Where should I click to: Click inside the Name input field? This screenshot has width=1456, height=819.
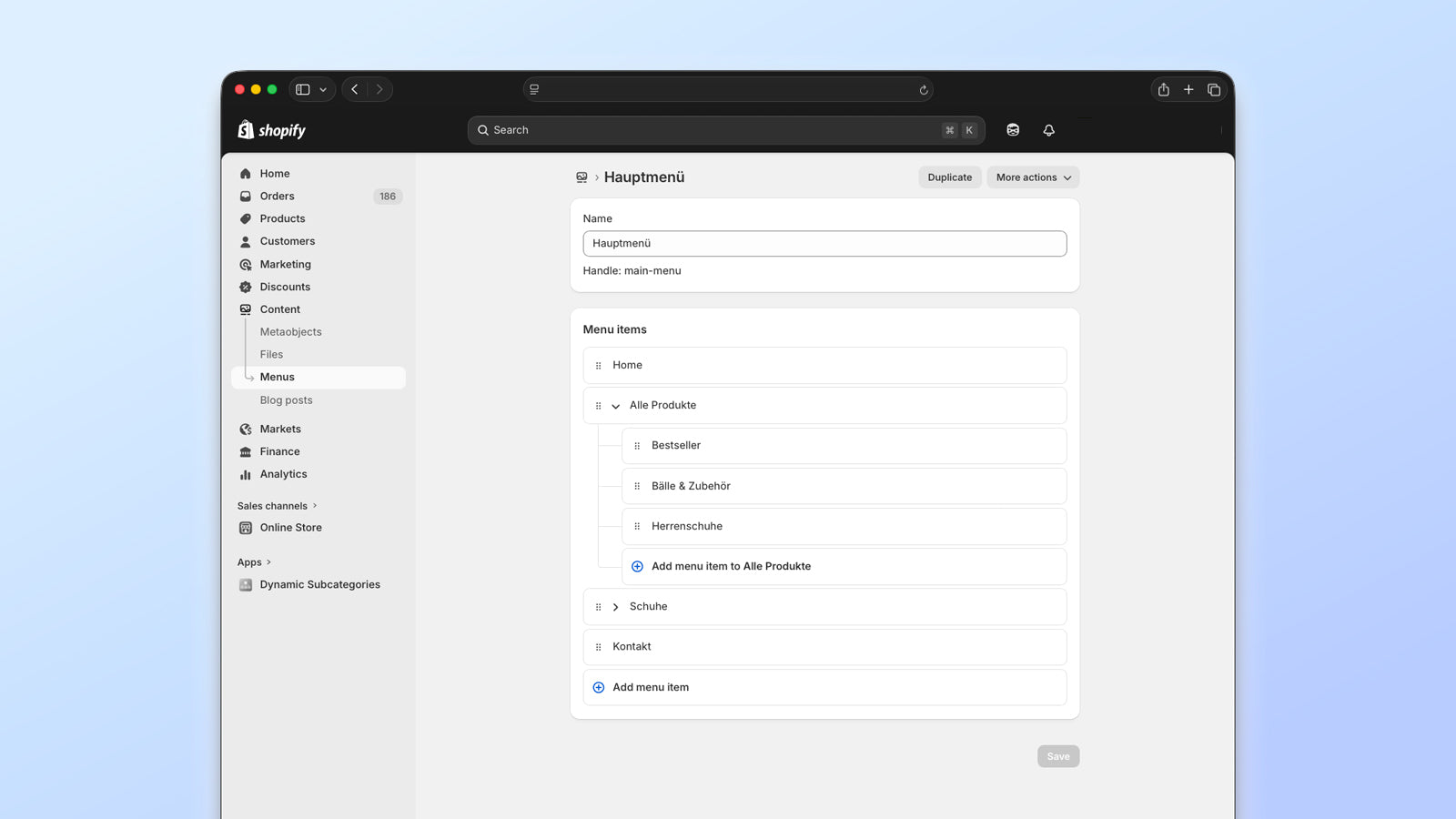[x=824, y=243]
